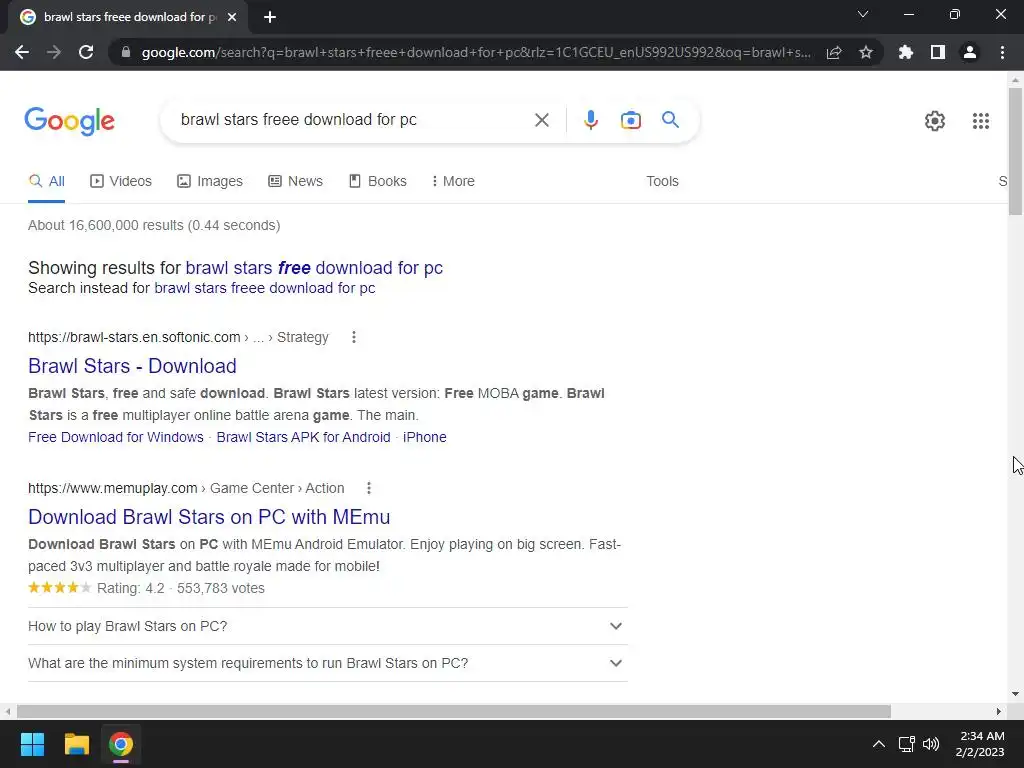Image resolution: width=1024 pixels, height=768 pixels.
Task: Close the brawl stars search tab
Action: pyautogui.click(x=232, y=17)
